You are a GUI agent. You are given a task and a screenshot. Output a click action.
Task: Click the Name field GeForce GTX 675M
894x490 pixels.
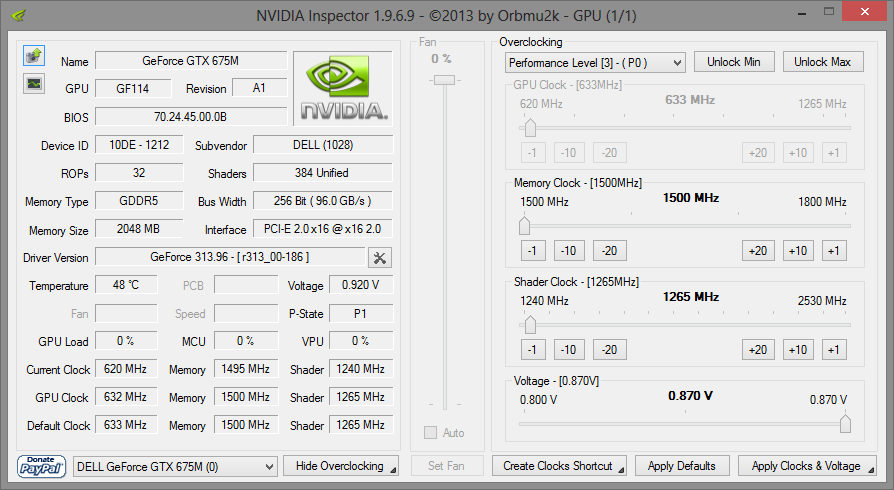click(x=191, y=60)
